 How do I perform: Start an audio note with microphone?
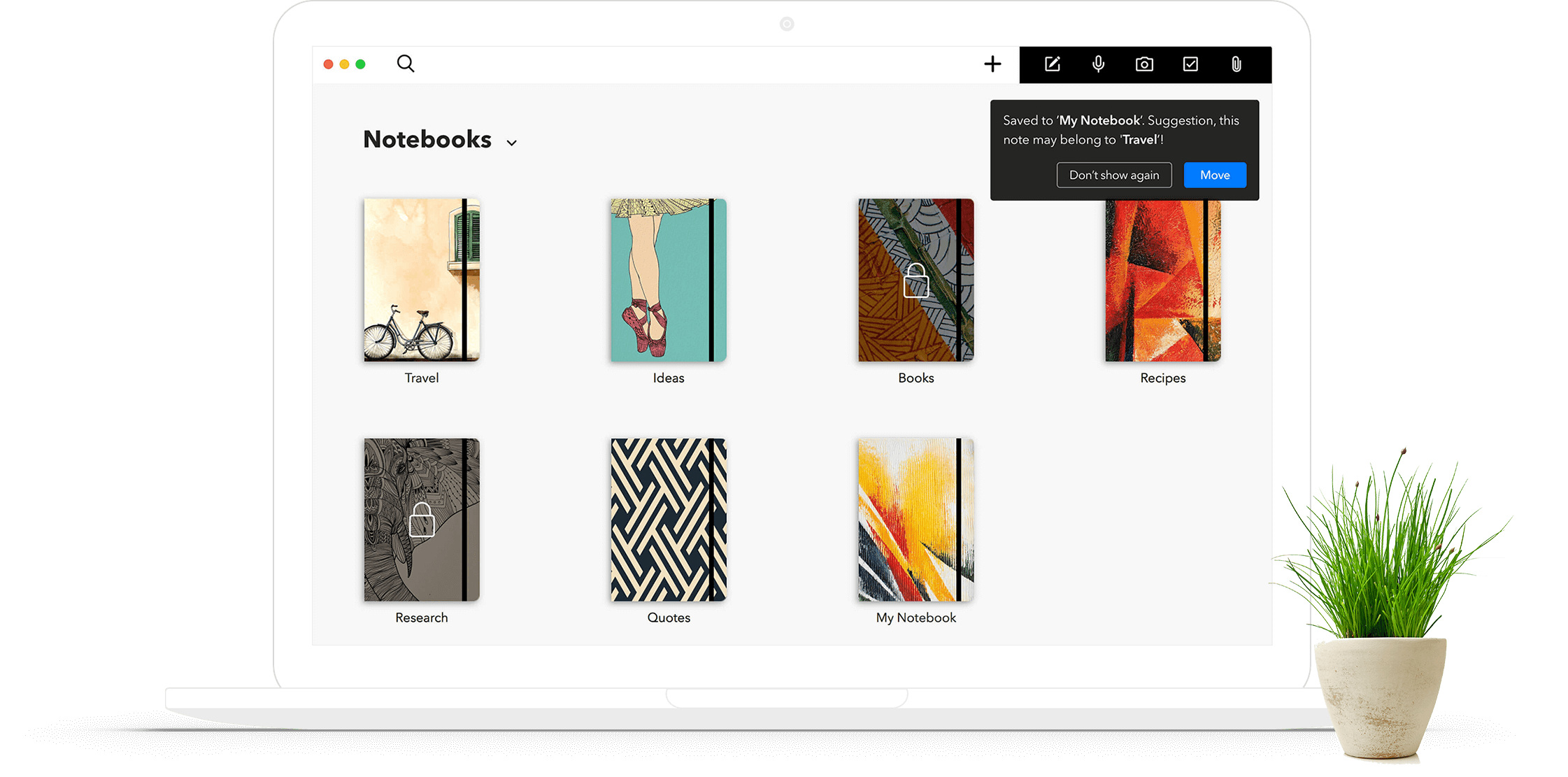pyautogui.click(x=1098, y=64)
